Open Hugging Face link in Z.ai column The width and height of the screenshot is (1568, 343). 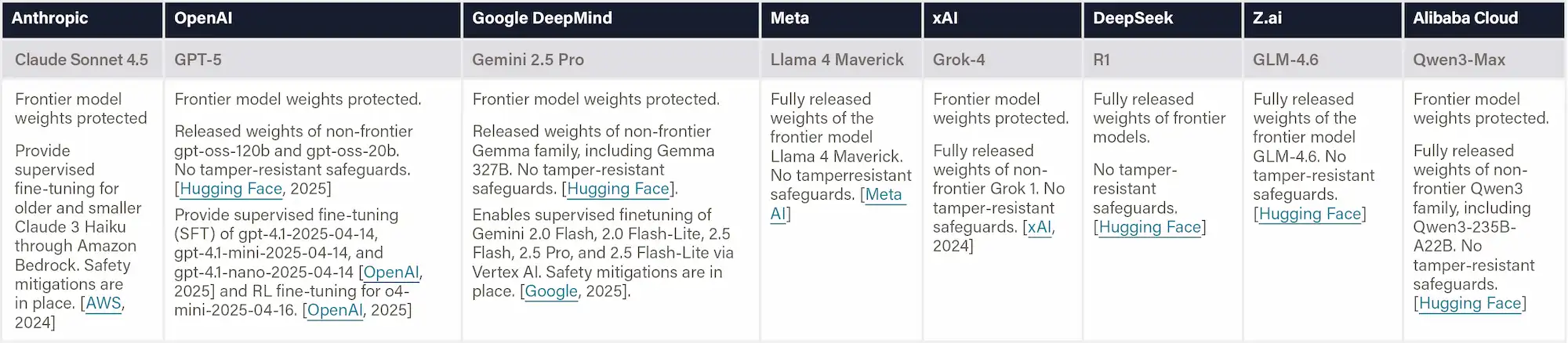[x=1309, y=214]
